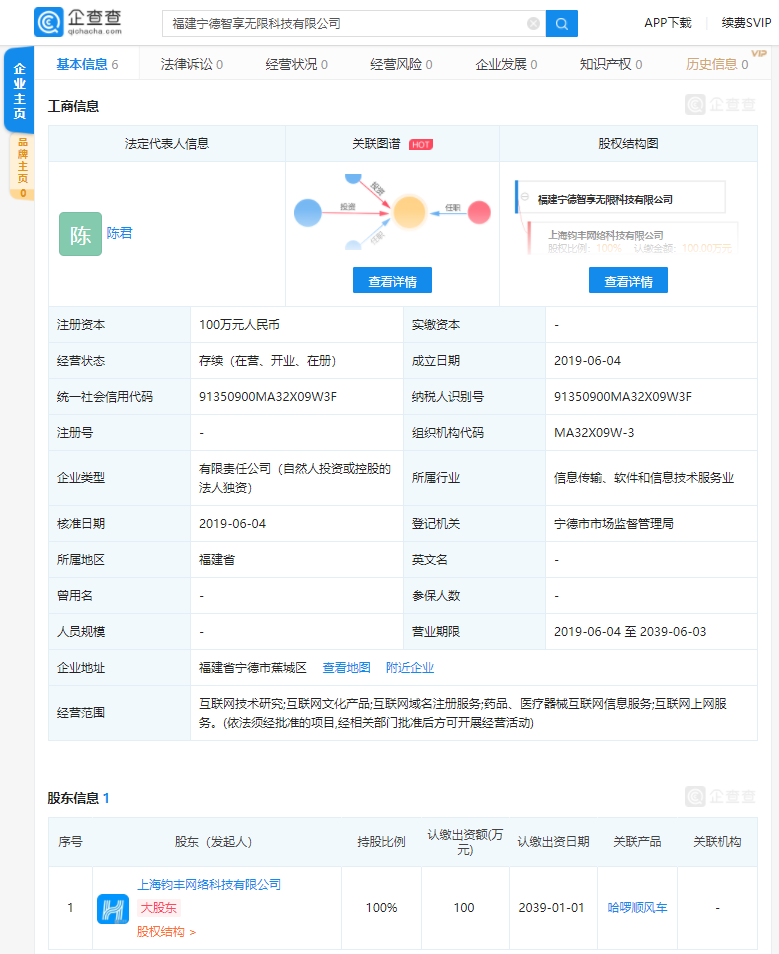Click the APP下载 link
The height and width of the screenshot is (954, 779).
[x=668, y=23]
